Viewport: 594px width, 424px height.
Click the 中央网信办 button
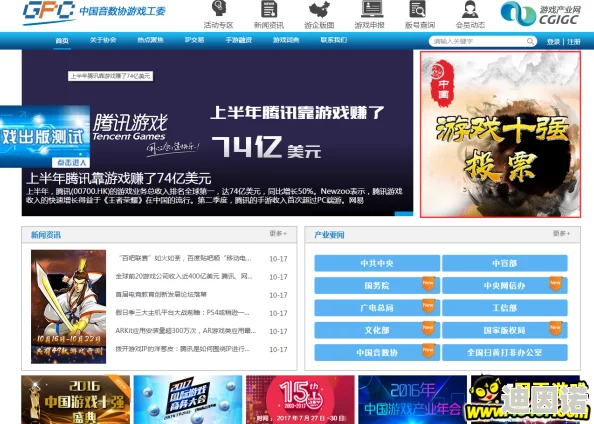coord(505,285)
